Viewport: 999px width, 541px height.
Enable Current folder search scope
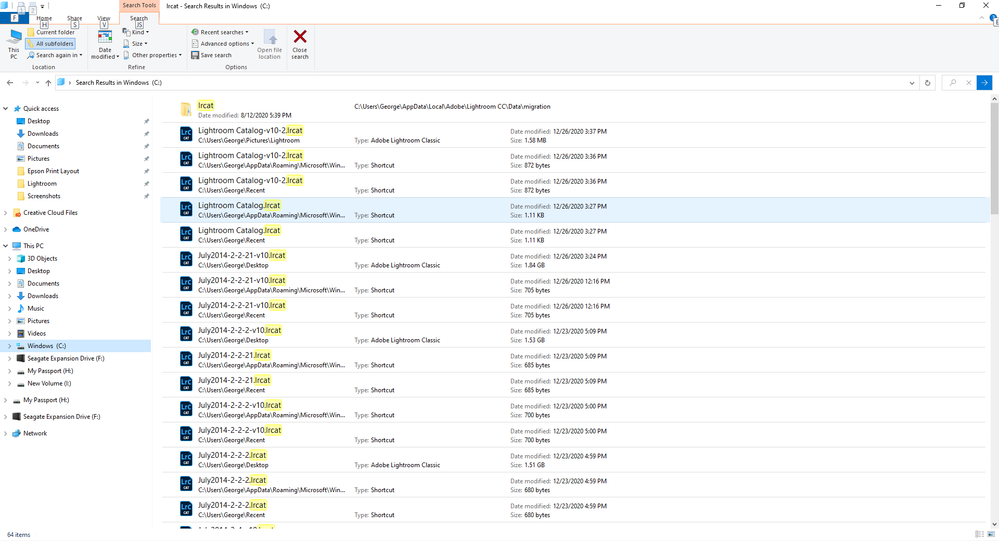coord(51,32)
